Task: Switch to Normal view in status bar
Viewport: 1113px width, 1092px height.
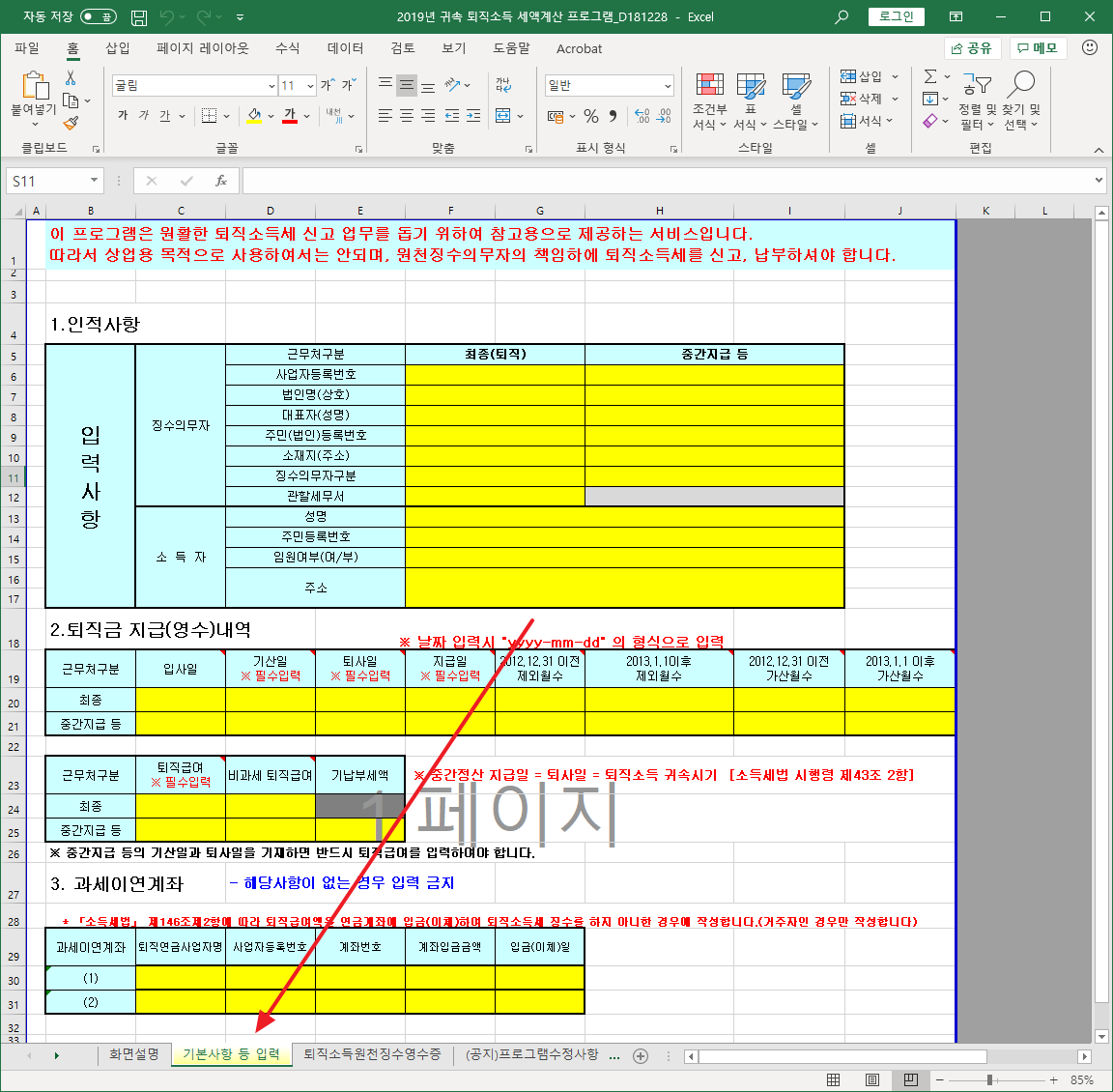Action: 834,1080
